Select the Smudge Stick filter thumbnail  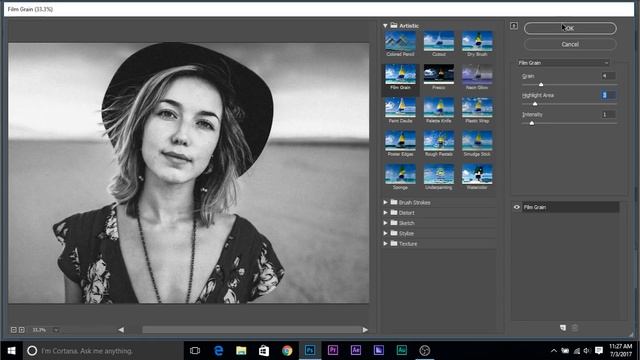[477, 144]
